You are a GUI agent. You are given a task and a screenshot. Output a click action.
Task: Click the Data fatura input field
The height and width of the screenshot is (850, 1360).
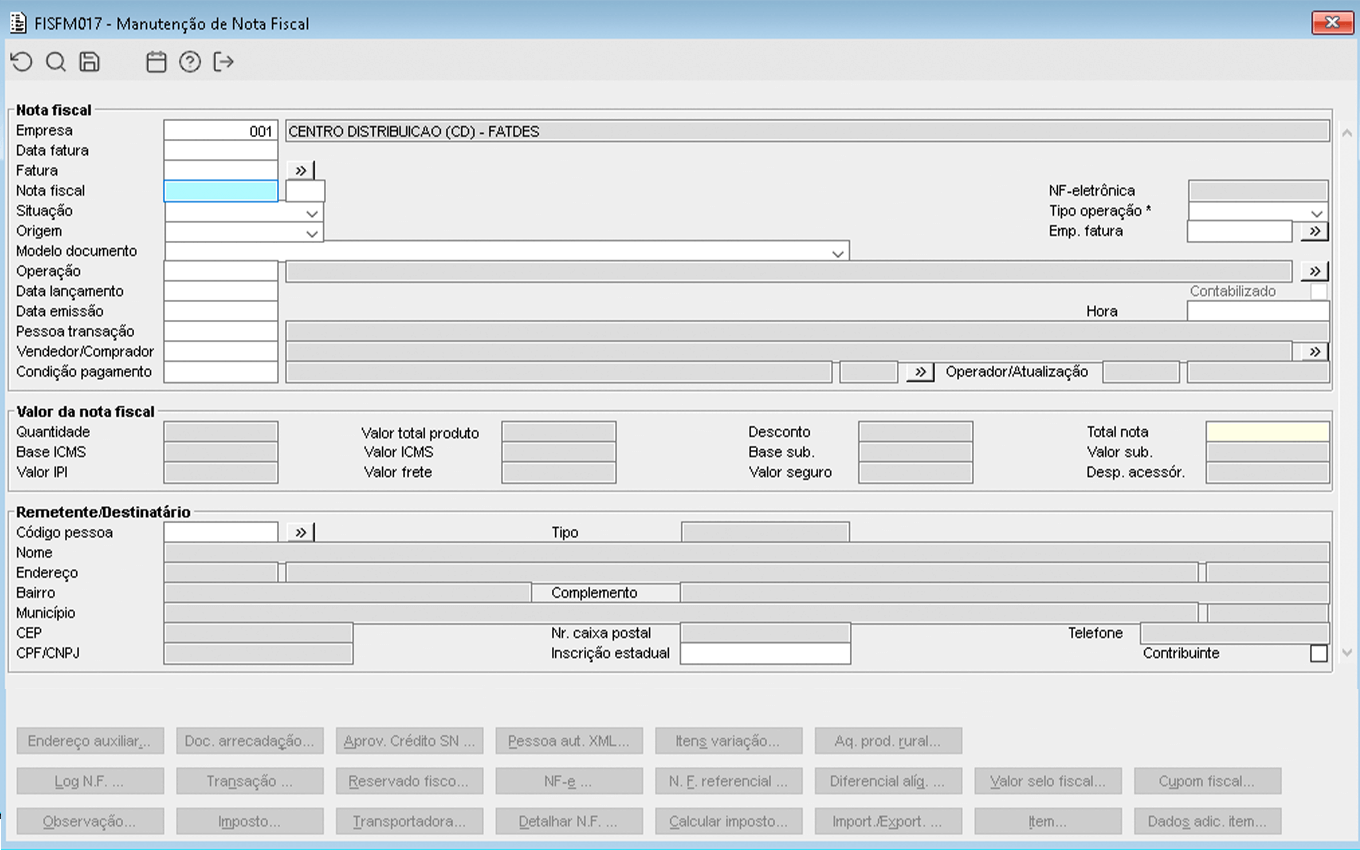(x=221, y=151)
